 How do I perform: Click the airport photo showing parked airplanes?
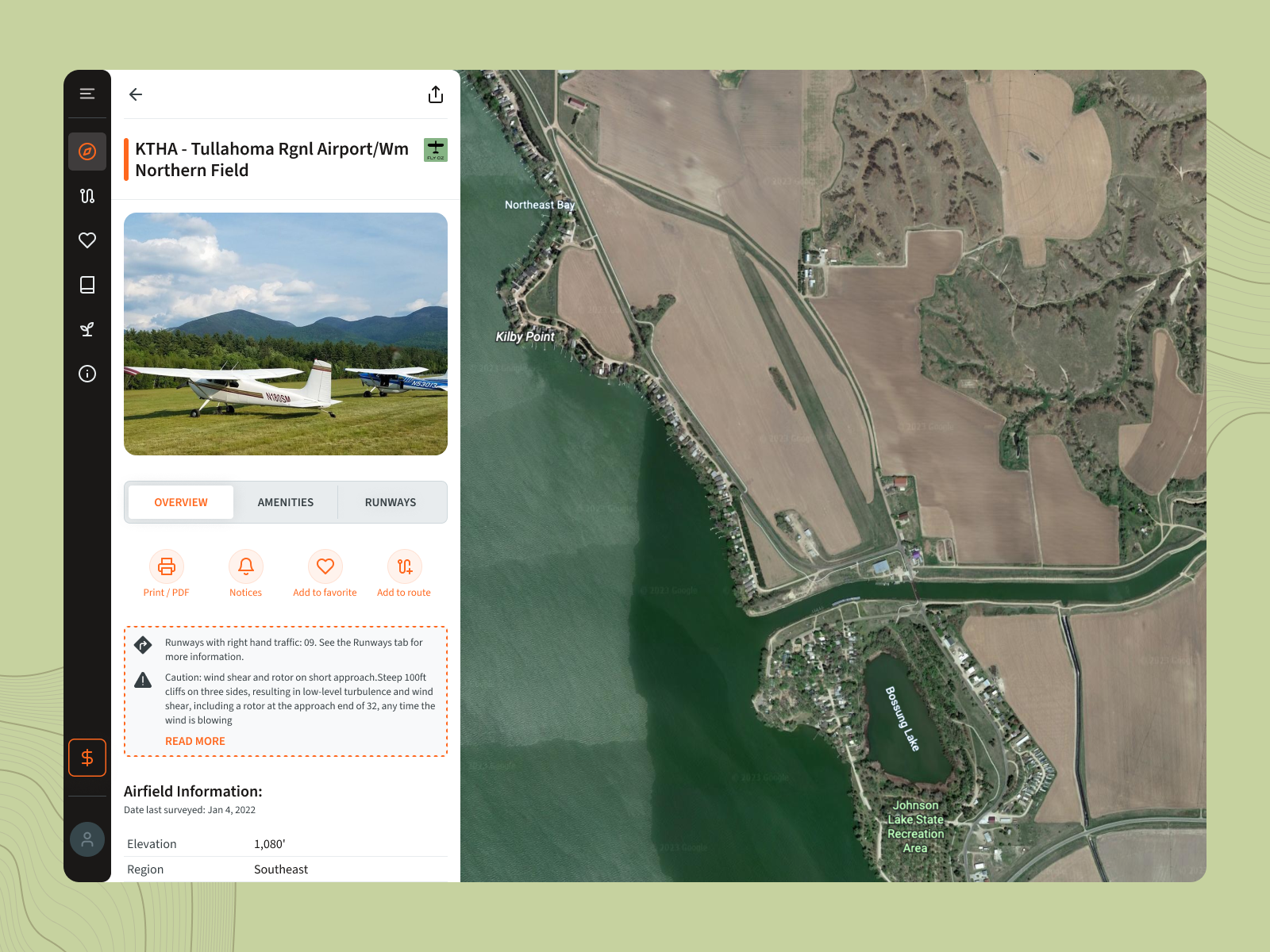pyautogui.click(x=286, y=333)
